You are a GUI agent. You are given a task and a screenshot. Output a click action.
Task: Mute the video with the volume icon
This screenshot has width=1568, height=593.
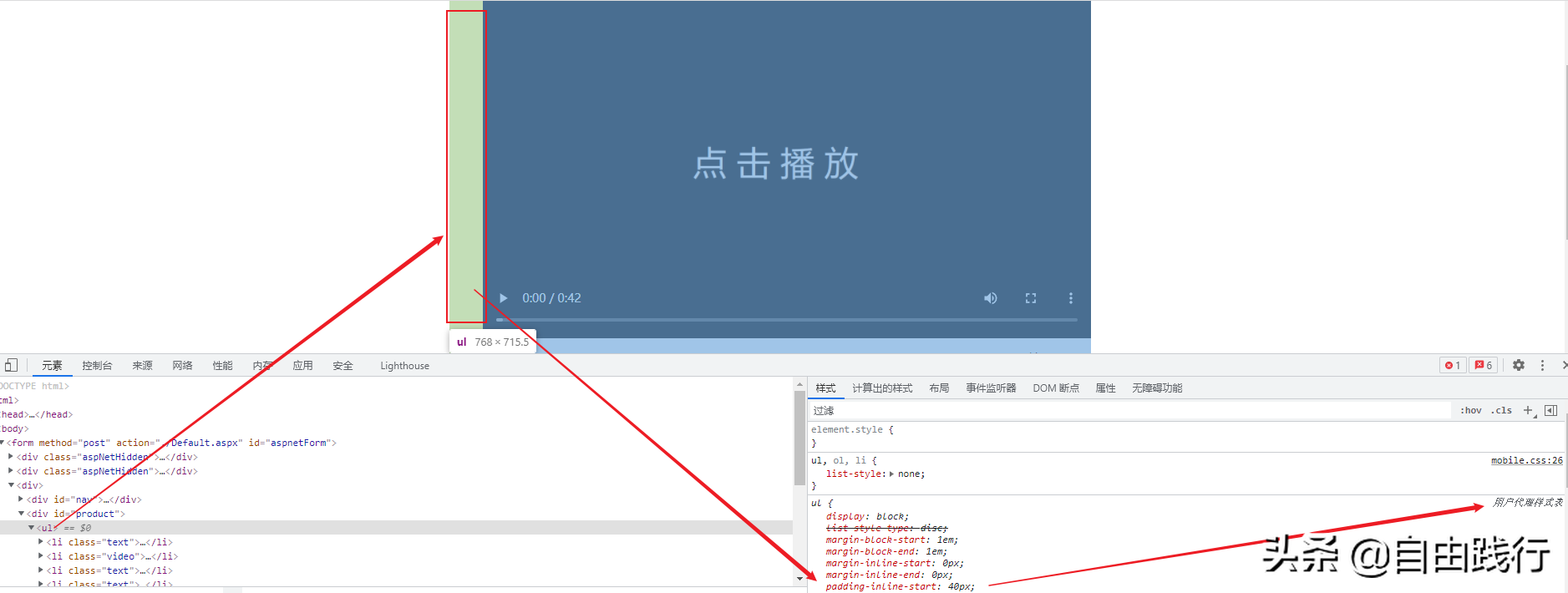991,298
